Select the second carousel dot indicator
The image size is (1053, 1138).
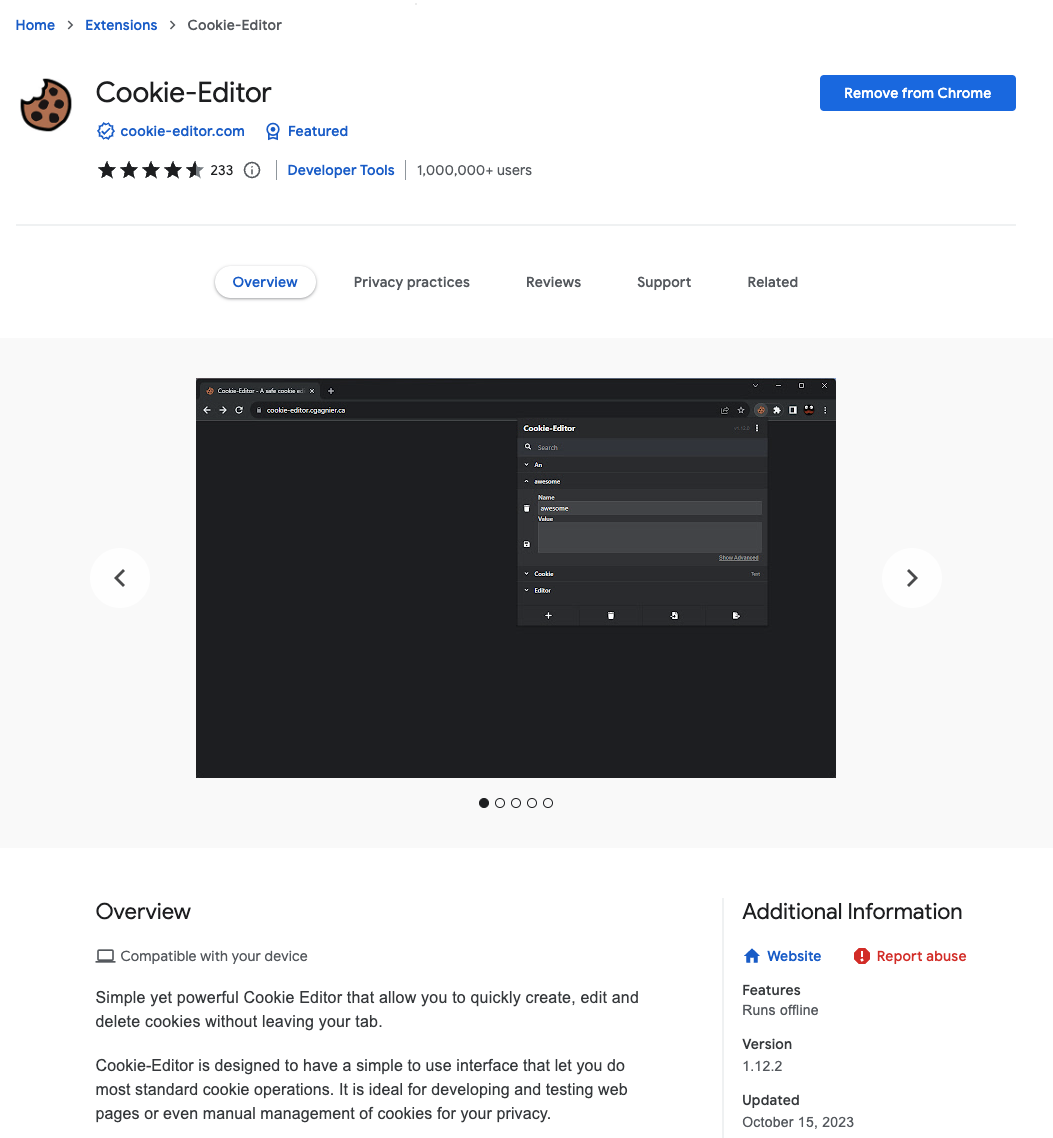(x=500, y=803)
